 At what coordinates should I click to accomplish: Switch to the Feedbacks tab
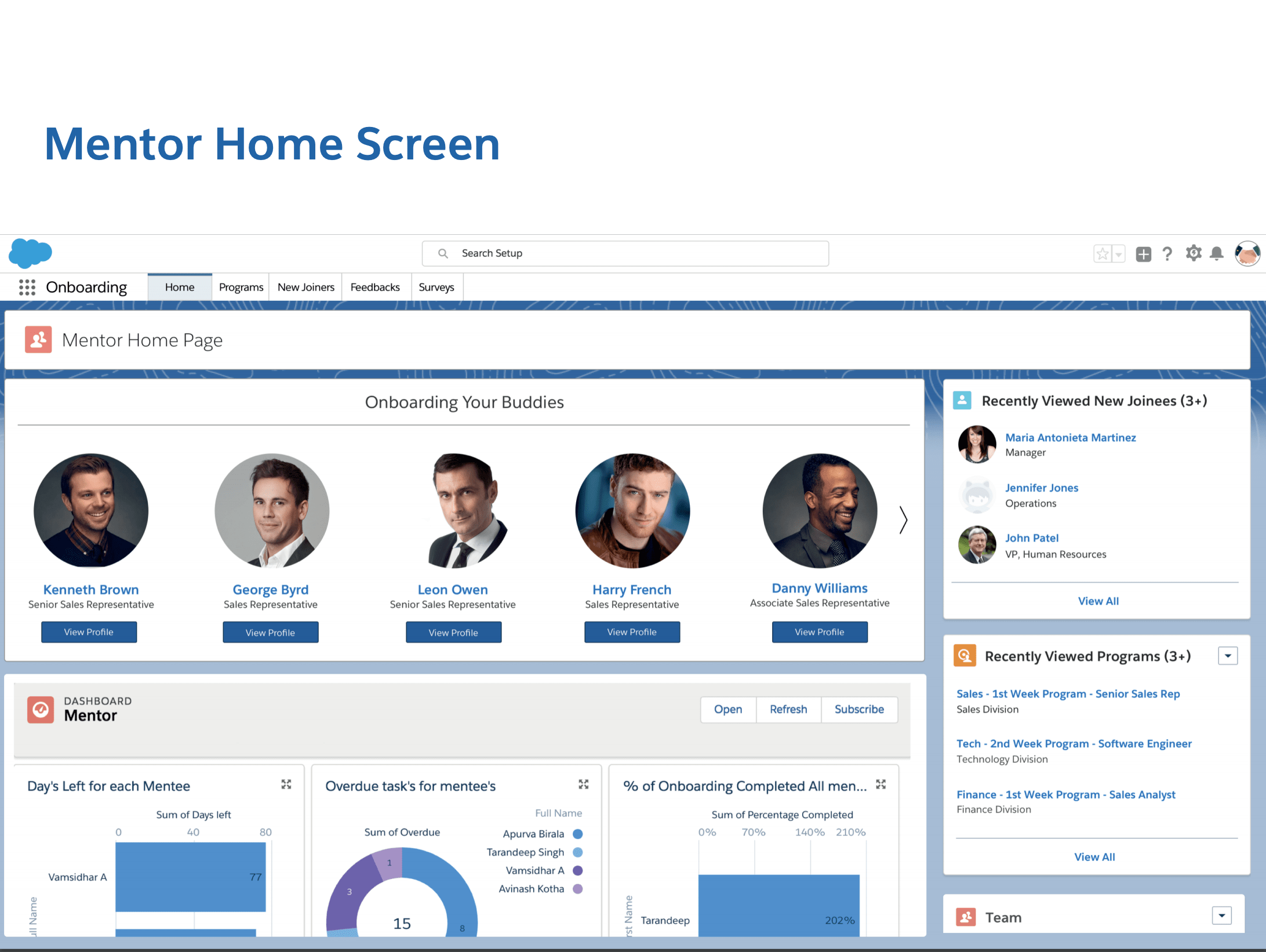[x=374, y=288]
